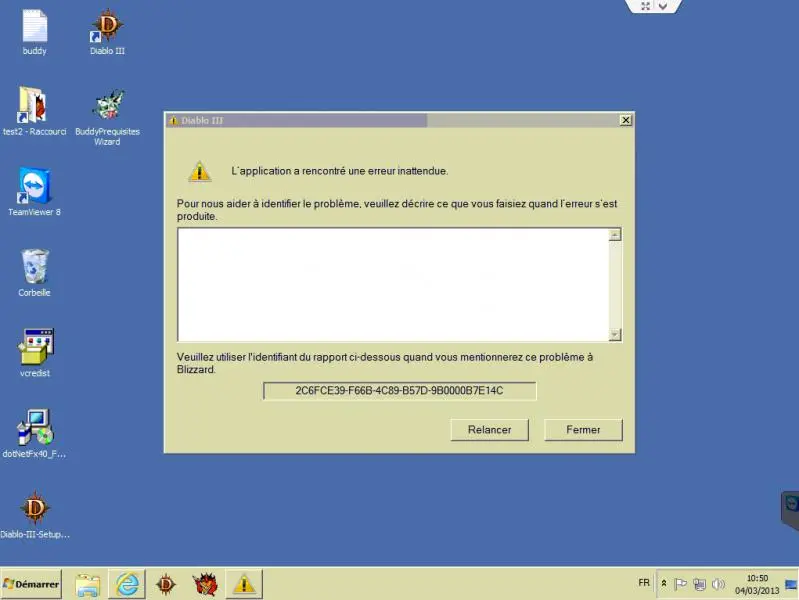Click the description box scroll-down arrow

[615, 335]
